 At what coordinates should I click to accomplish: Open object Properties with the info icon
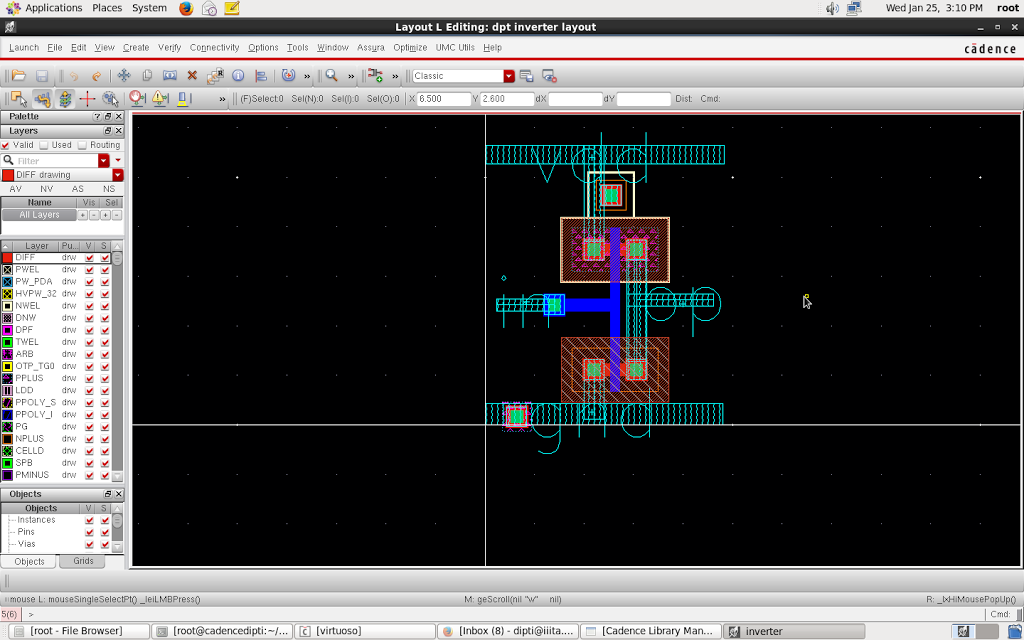238,75
